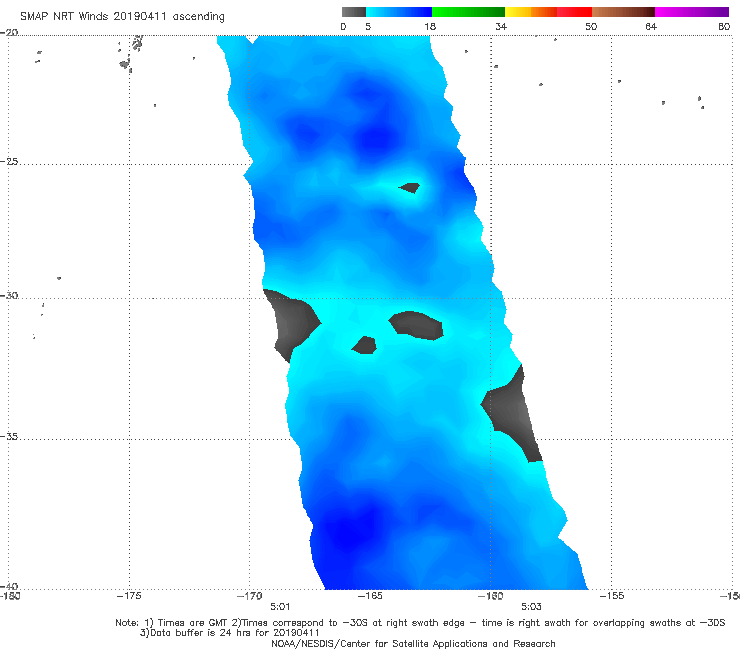Pick the magenta-purple 64-80 color bar segment
Viewport: 740px width, 650px height.
692,12
